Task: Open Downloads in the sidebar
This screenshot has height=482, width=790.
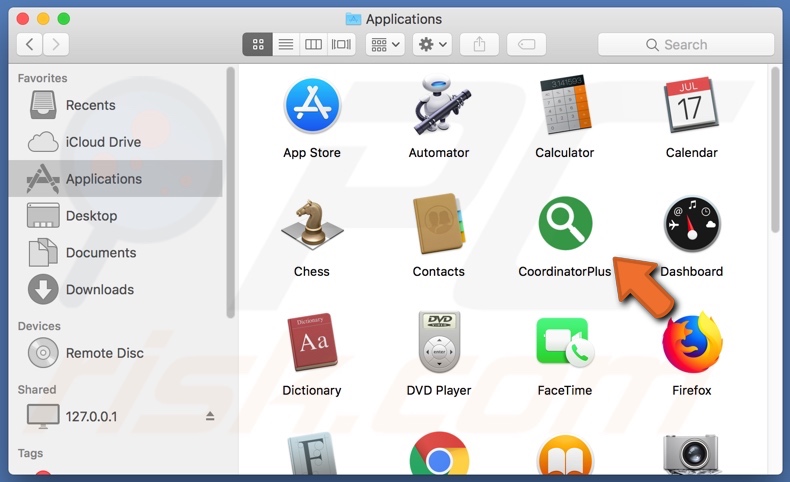Action: (116, 289)
